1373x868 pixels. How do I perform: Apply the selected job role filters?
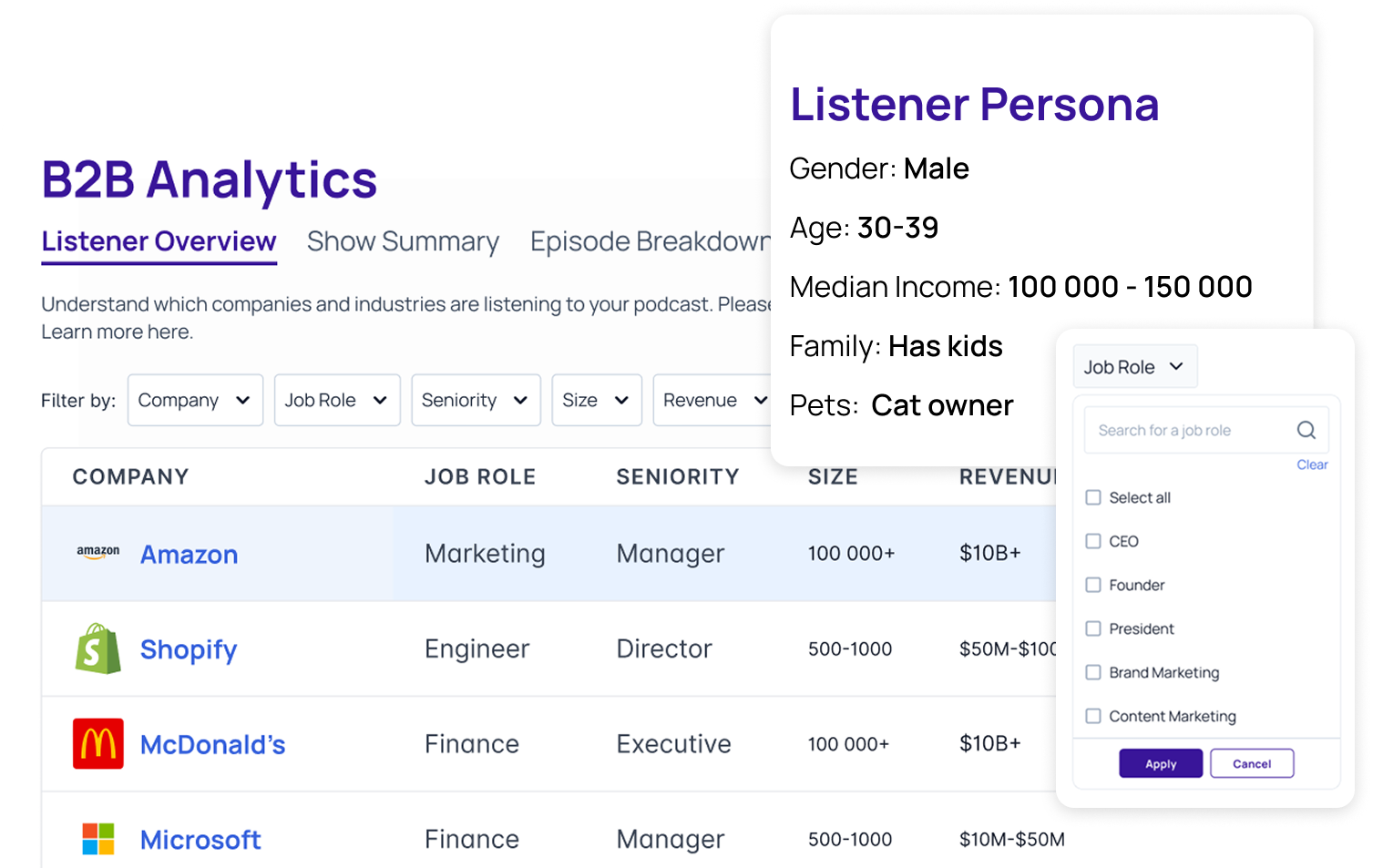point(1161,763)
